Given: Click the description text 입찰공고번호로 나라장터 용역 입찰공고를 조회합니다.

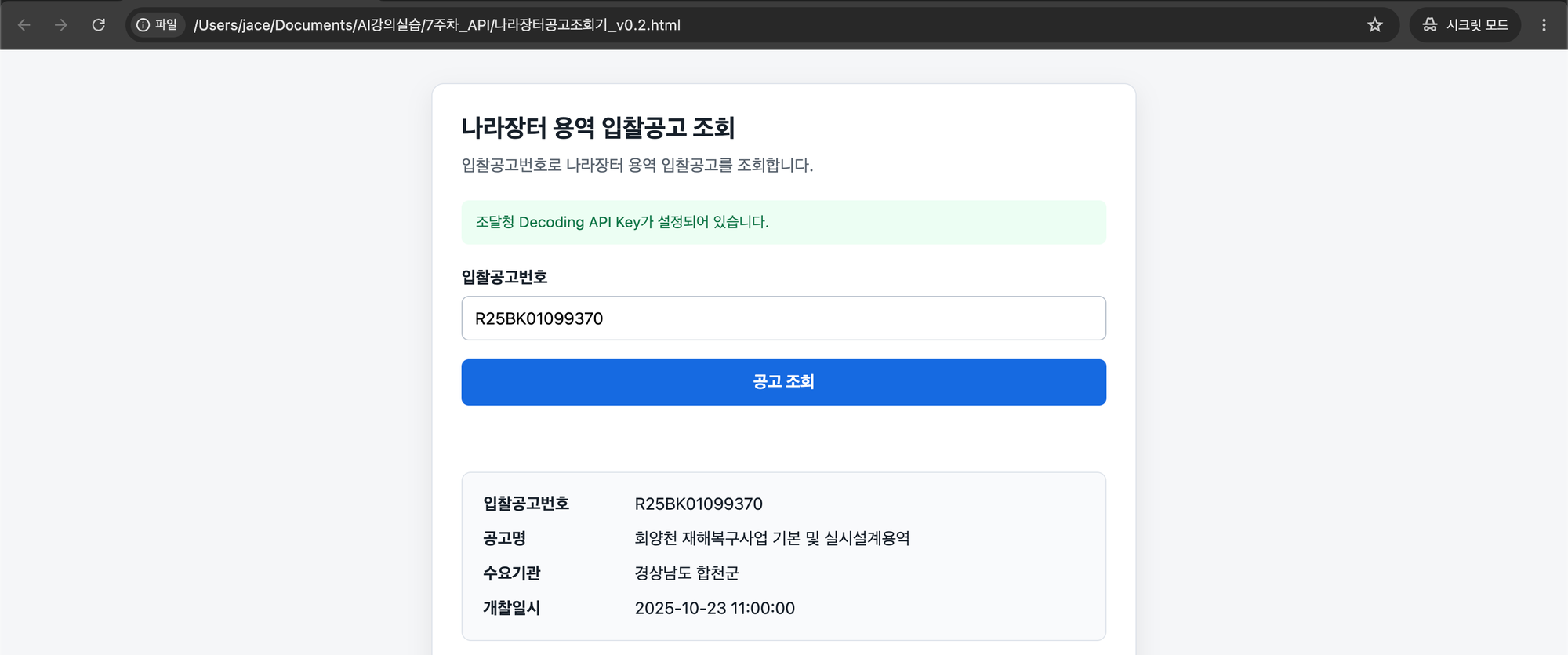Looking at the screenshot, I should (x=637, y=166).
